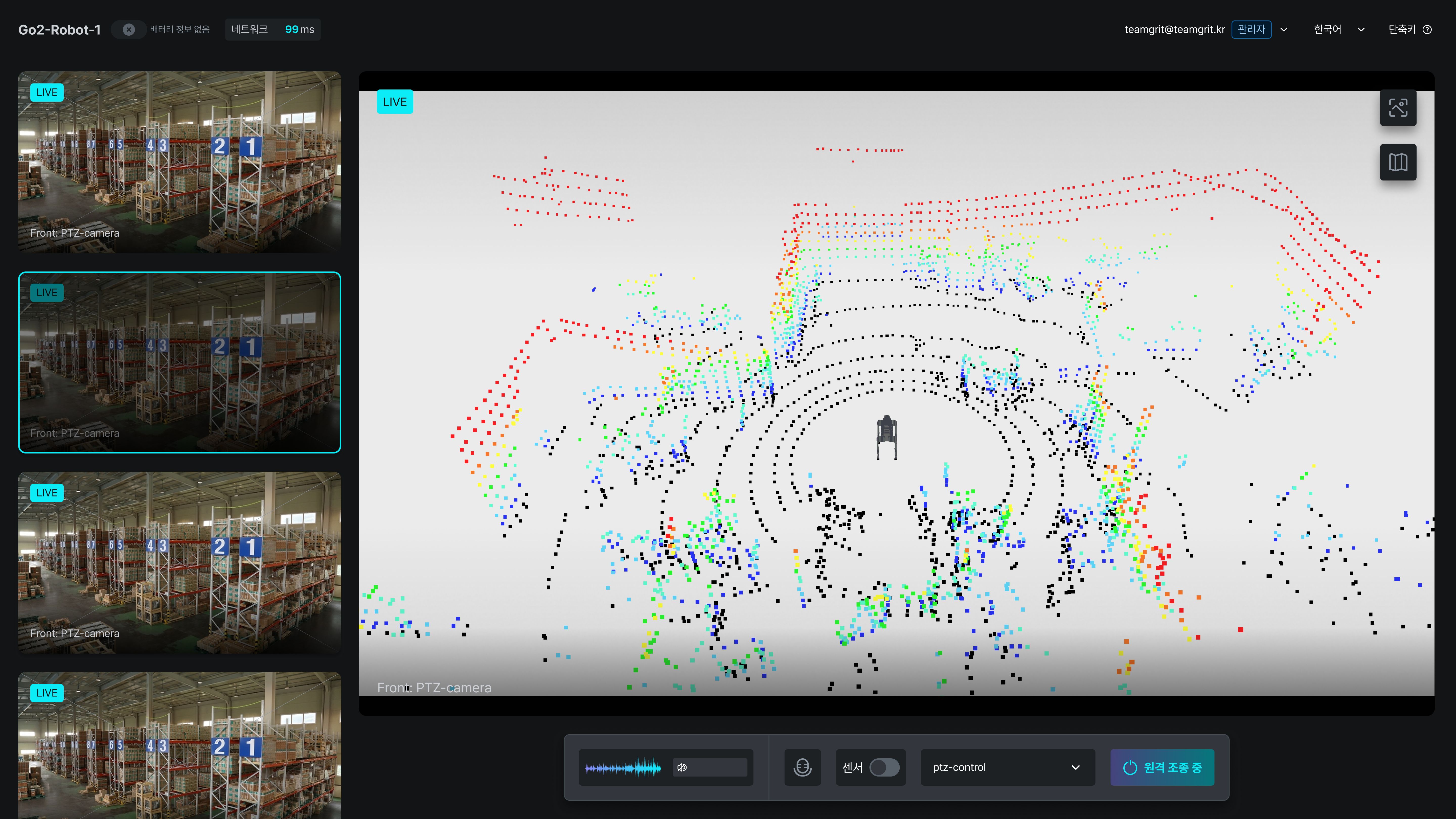Click the Go2-Robot-1 title

(x=59, y=29)
